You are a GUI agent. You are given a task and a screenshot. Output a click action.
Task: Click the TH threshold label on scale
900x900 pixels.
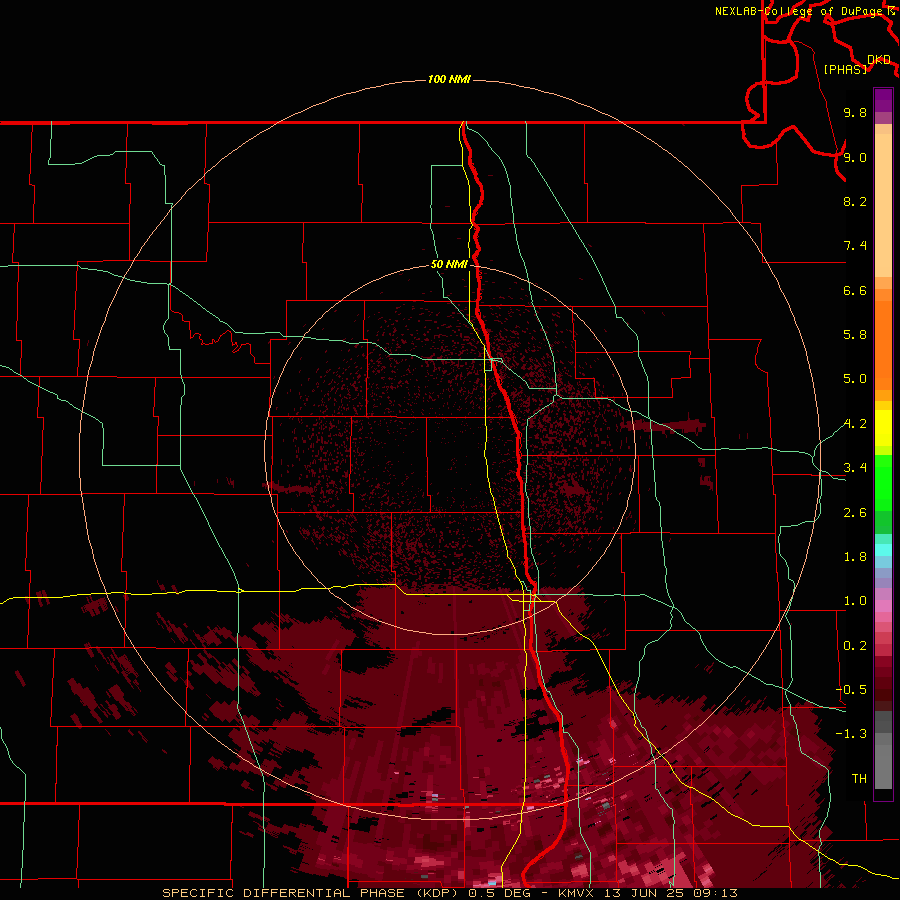[859, 779]
